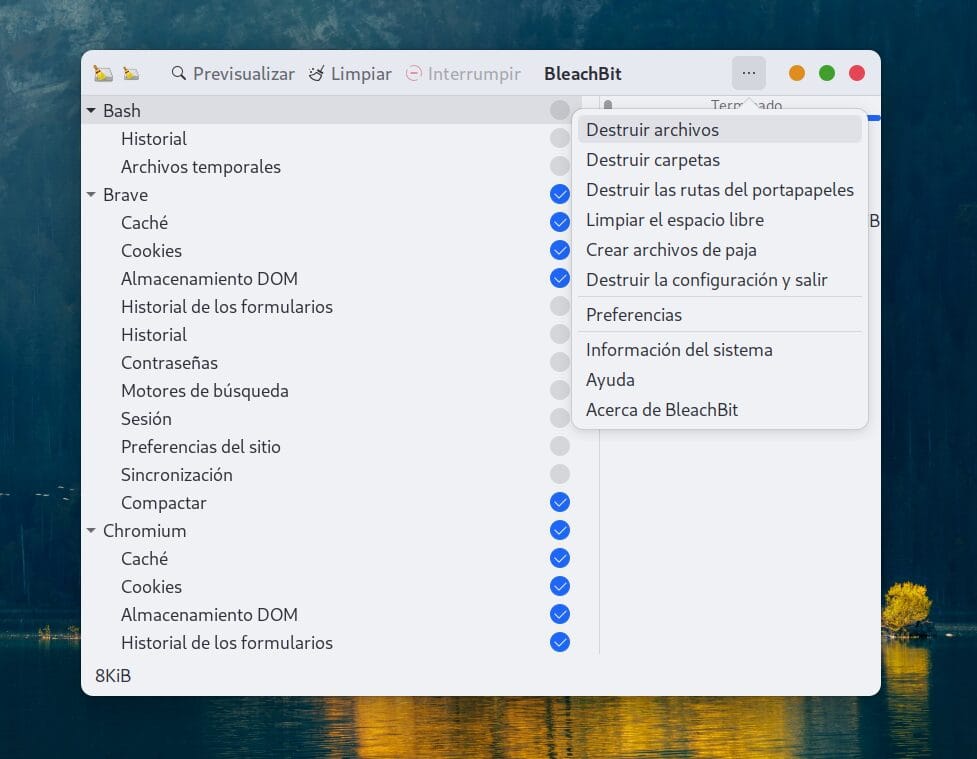Screen dimensions: 977x759
Task: Collapse the Brave tree group
Action: click(x=91, y=194)
